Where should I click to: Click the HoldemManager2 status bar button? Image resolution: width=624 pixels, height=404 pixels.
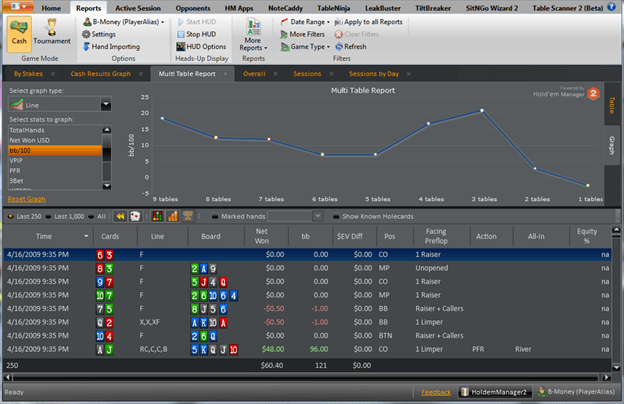pos(495,392)
